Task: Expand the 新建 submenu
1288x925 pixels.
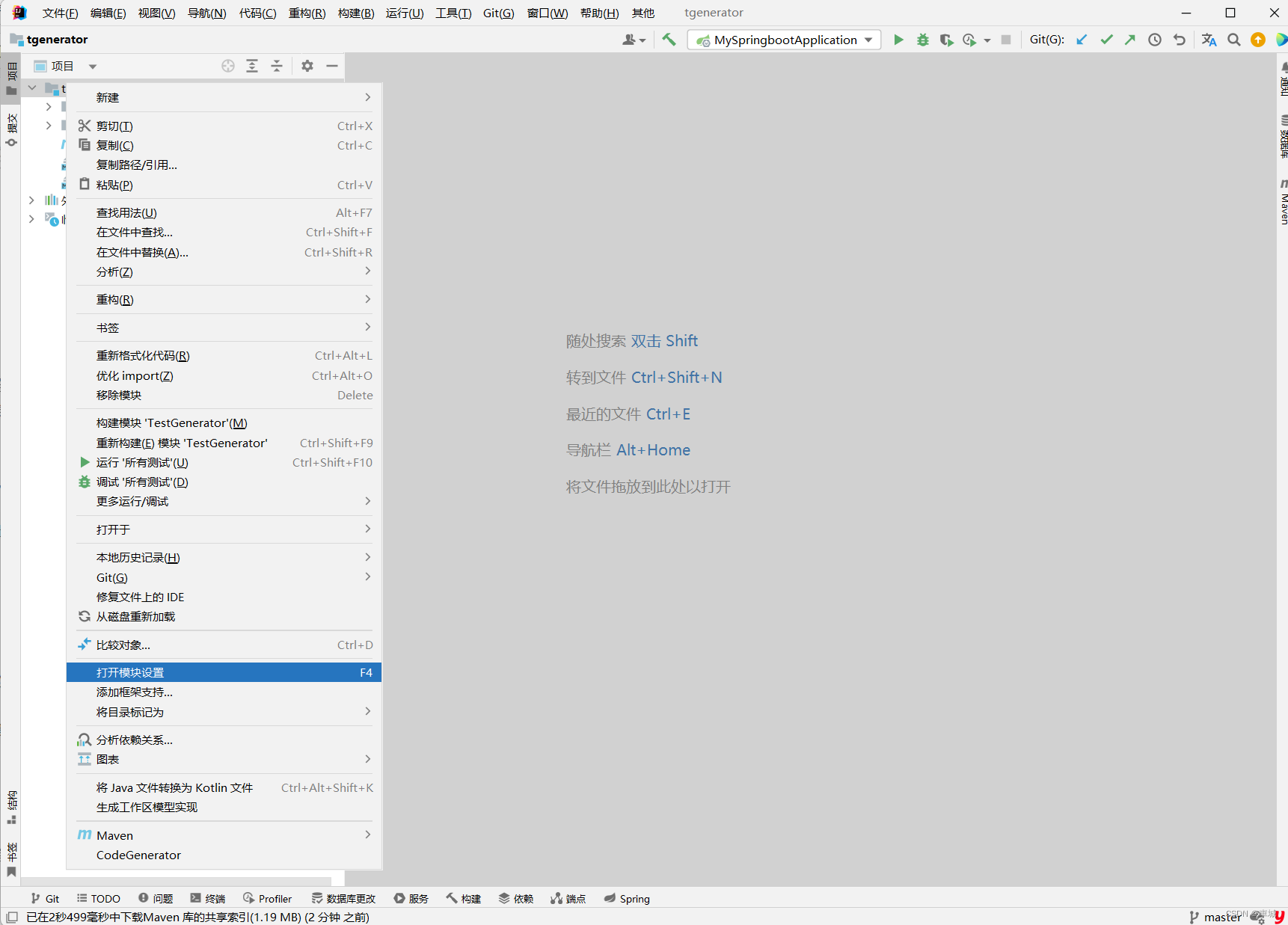Action: (224, 97)
